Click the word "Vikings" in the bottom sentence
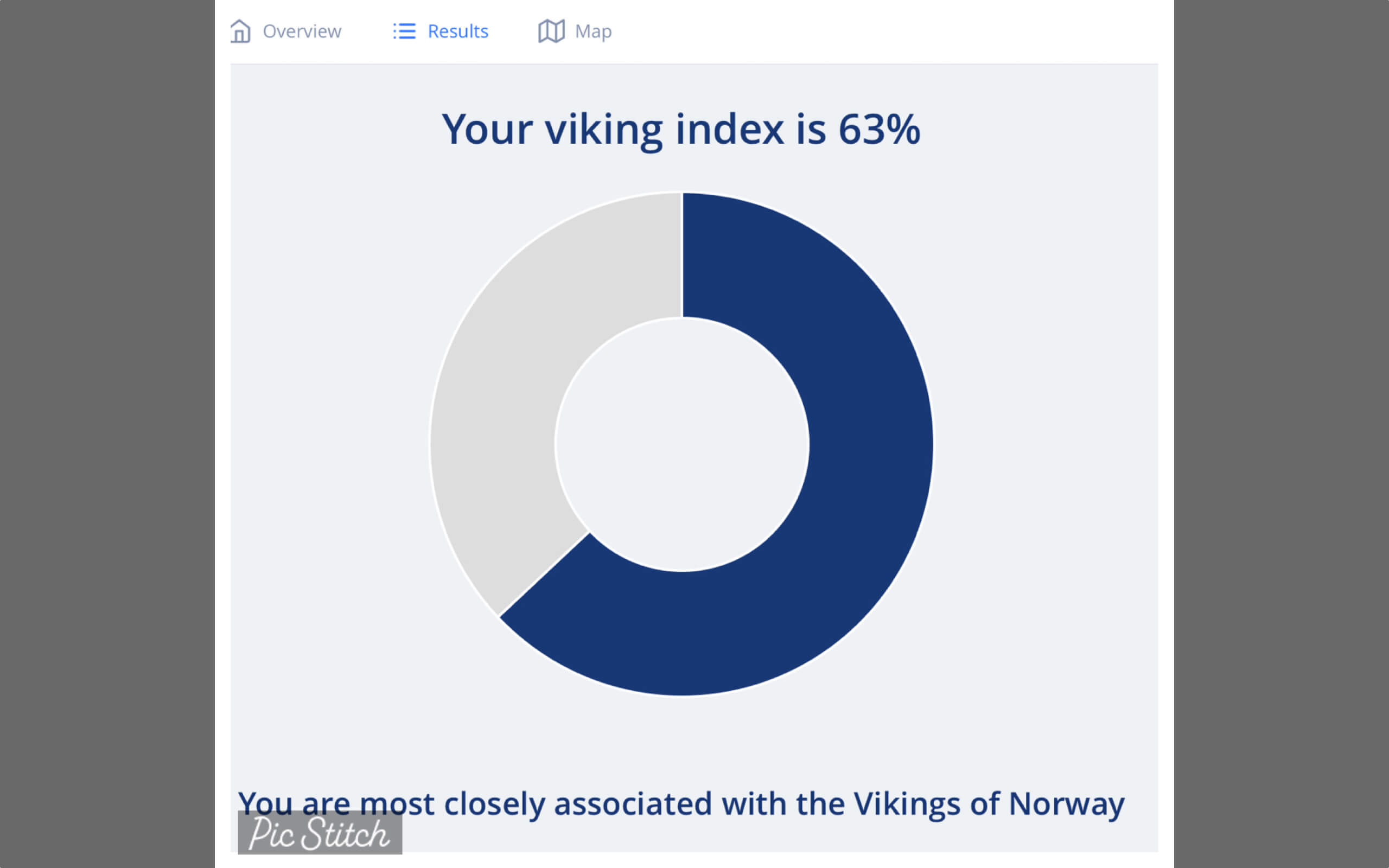Viewport: 1389px width, 868px height. point(907,803)
